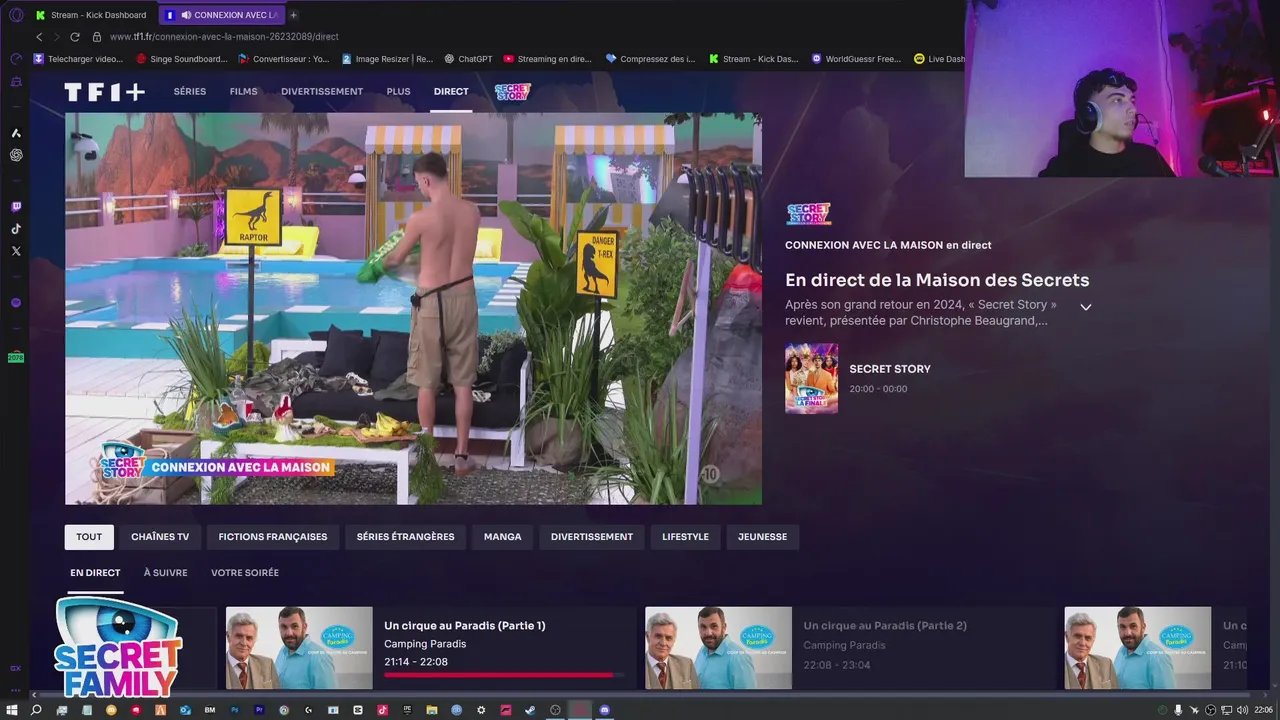The height and width of the screenshot is (720, 1280).
Task: Select the TOUT filter
Action: pos(89,537)
